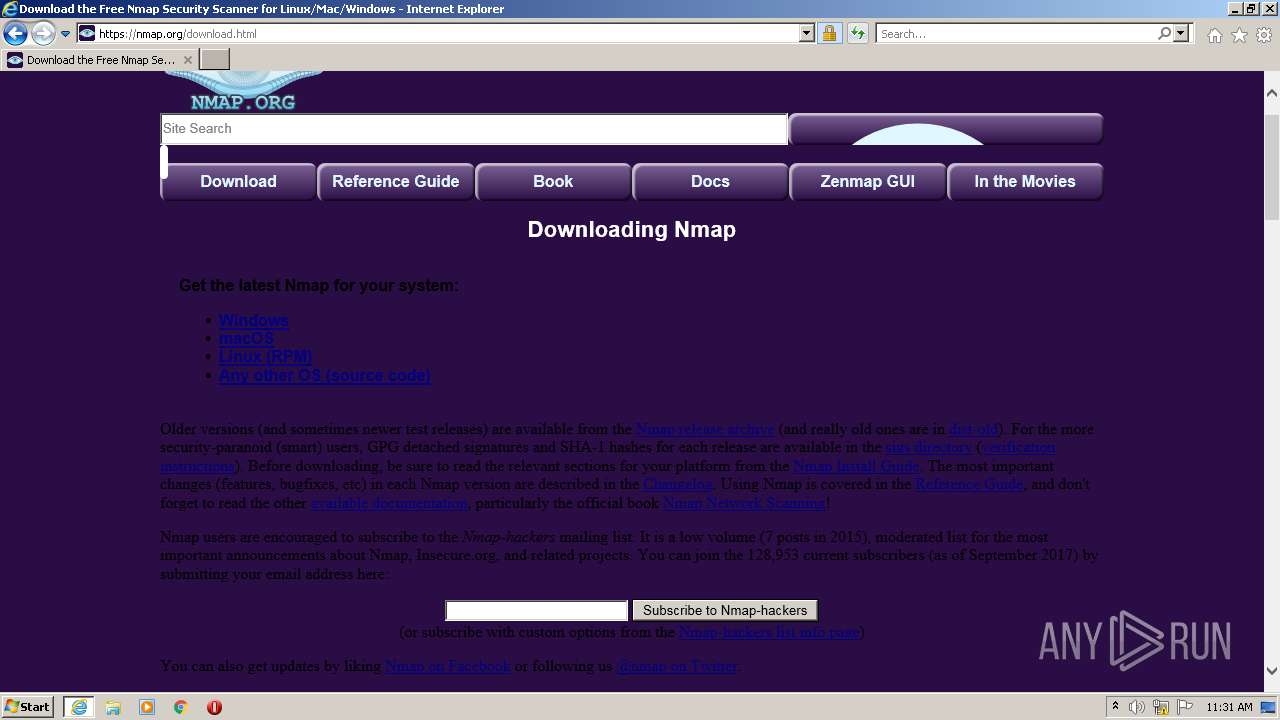Viewport: 1280px width, 720px height.
Task: Open the recent pages dropdown arrow
Action: (66, 34)
